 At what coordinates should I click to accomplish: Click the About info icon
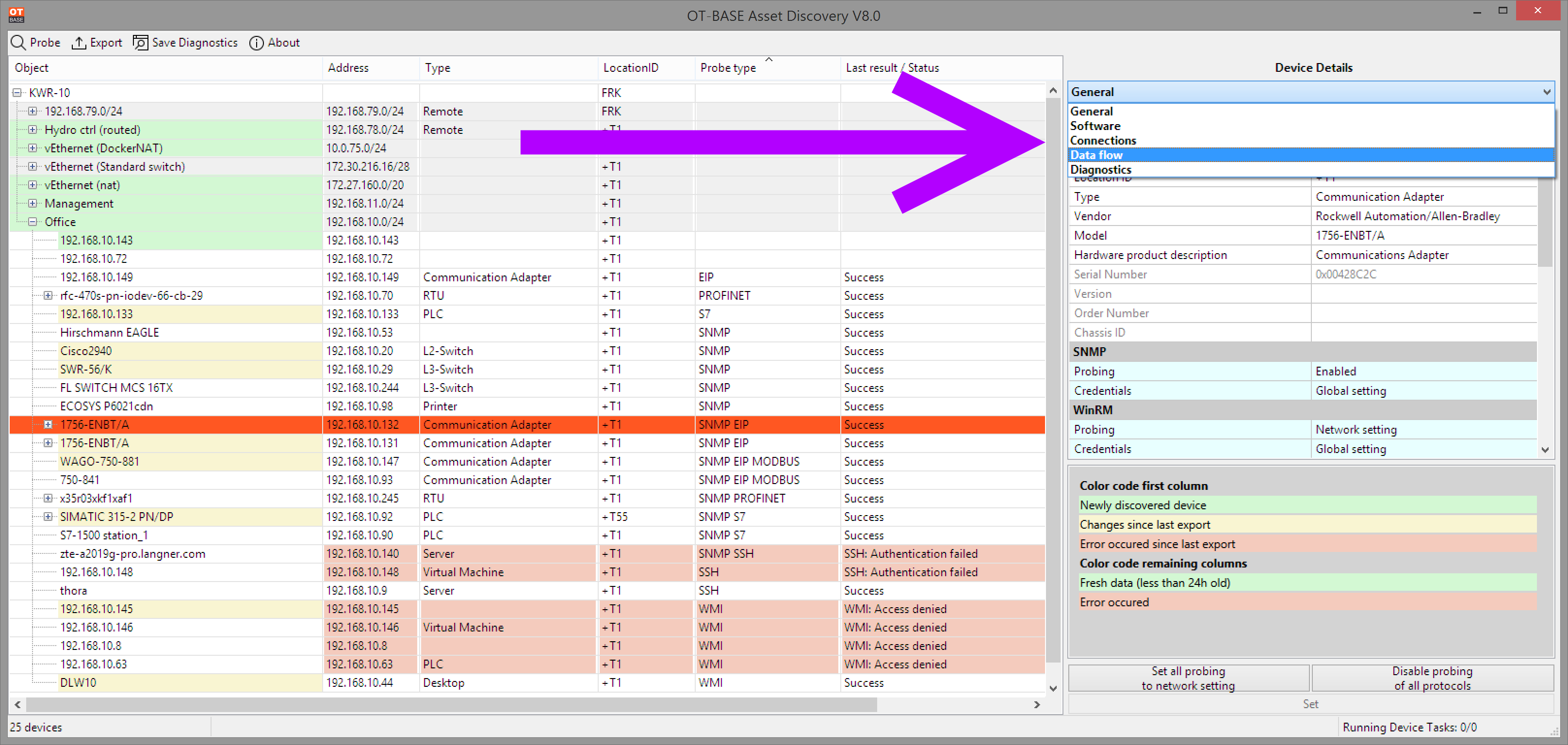coord(256,43)
